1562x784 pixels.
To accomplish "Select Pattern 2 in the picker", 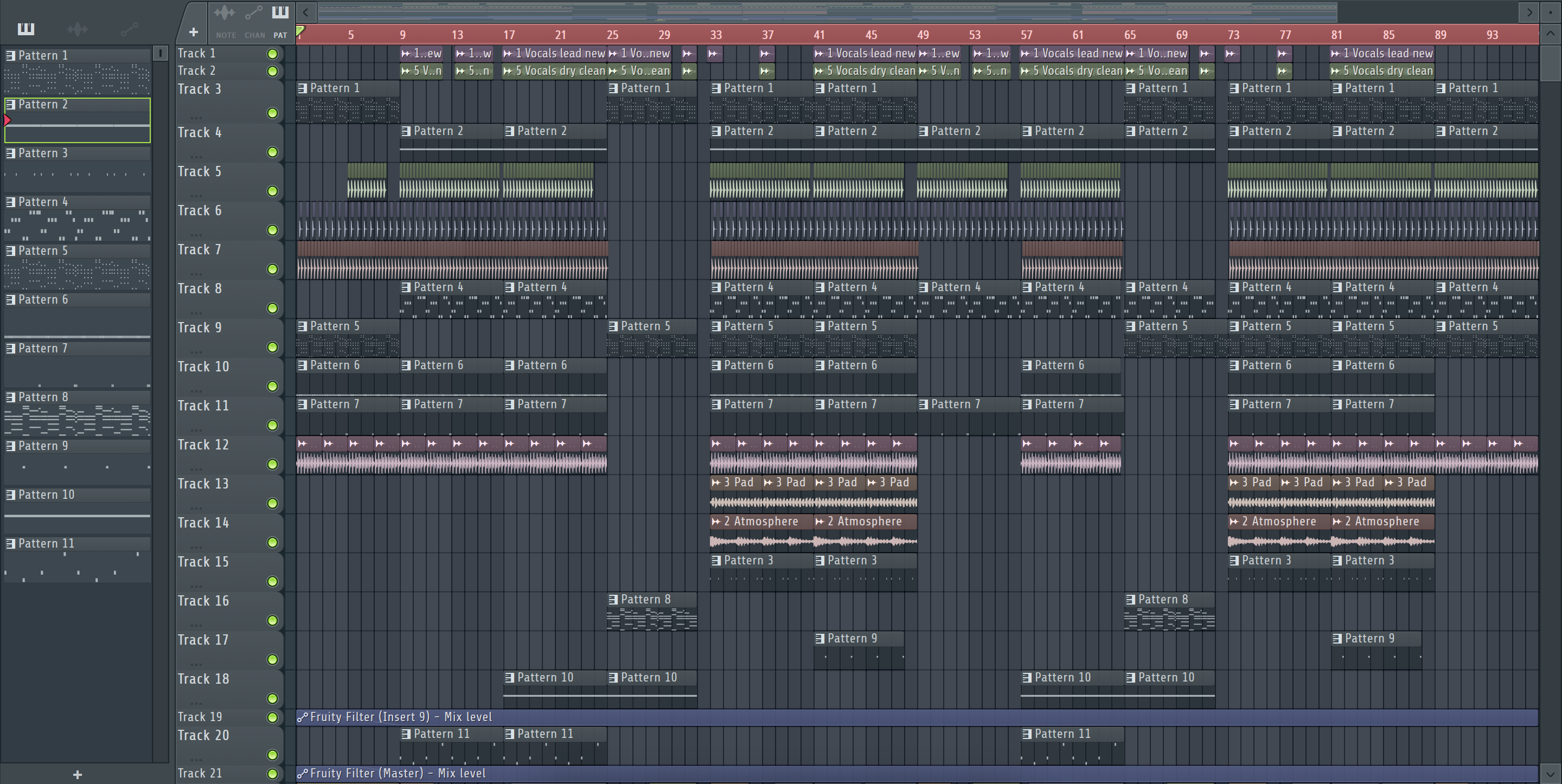I will click(x=77, y=120).
